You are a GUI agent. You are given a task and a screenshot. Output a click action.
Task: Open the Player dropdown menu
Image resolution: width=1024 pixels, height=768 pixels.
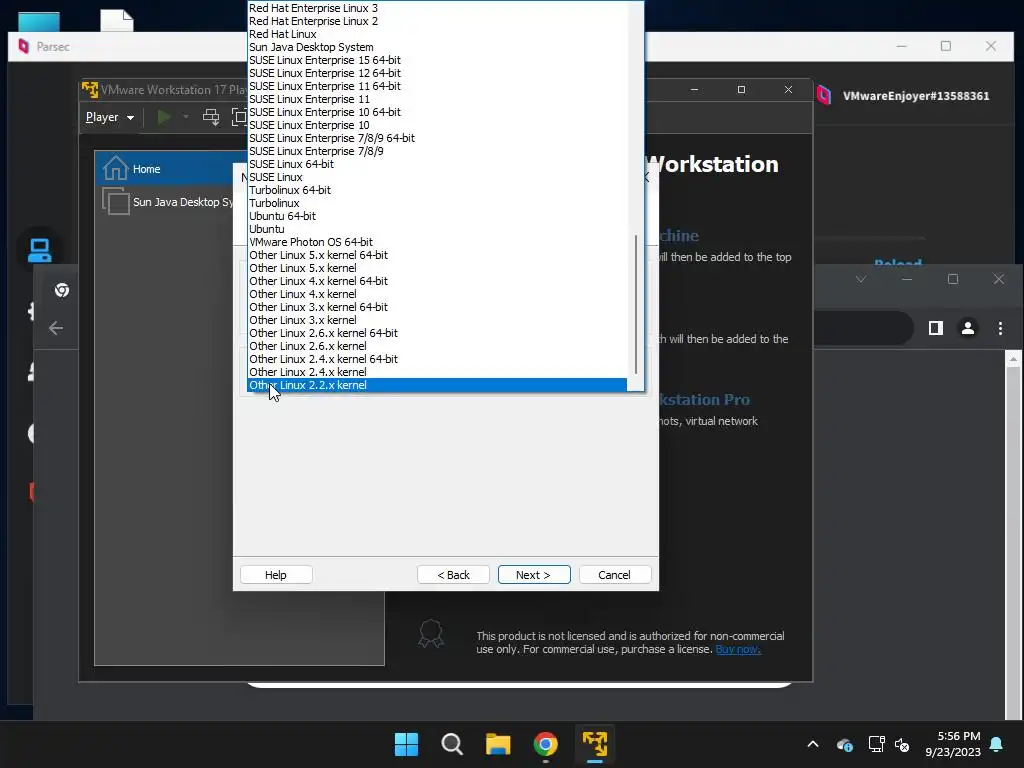click(x=110, y=117)
